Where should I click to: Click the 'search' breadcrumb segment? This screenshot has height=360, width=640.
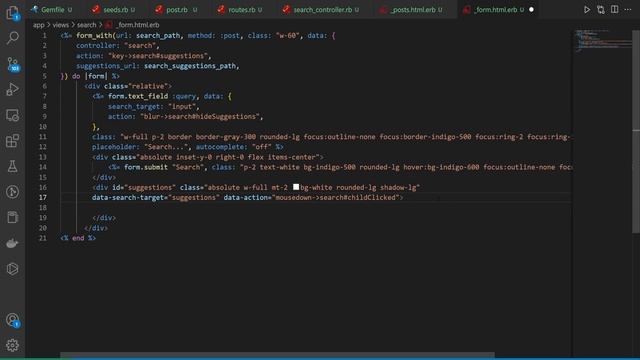87,25
